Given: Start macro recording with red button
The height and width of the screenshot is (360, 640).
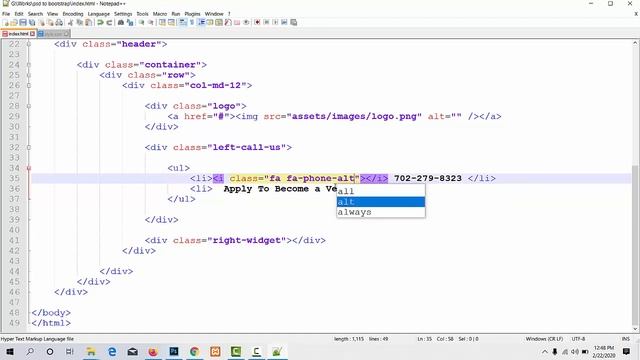Looking at the screenshot, I should click(x=257, y=22).
